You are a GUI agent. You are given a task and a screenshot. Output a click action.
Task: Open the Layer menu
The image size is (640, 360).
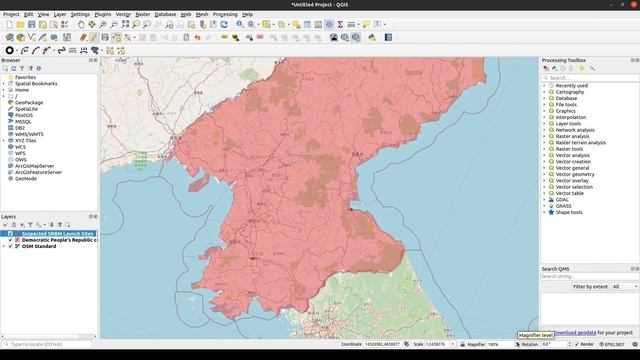pyautogui.click(x=60, y=14)
